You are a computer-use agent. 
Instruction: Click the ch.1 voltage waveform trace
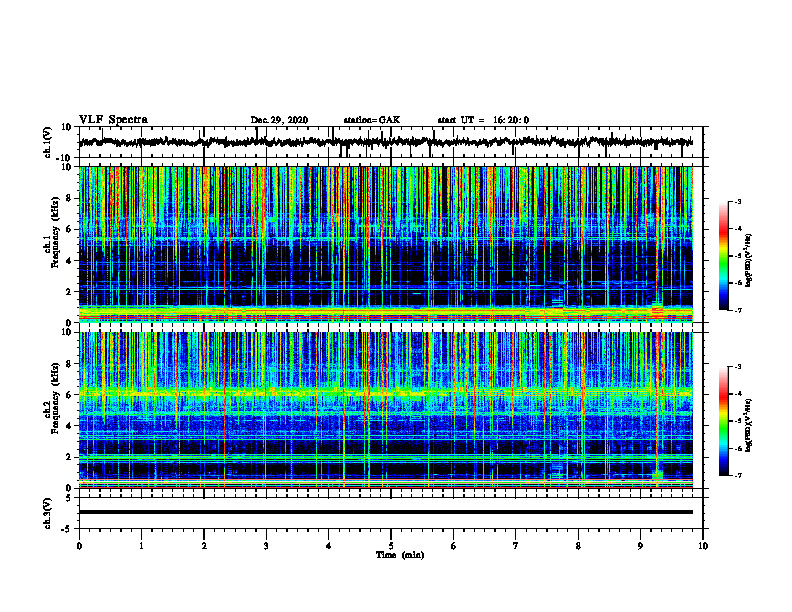point(386,142)
